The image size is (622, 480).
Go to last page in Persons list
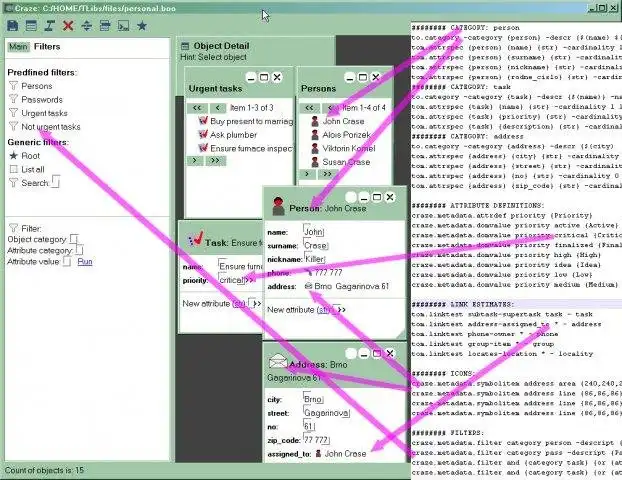pyautogui.click(x=327, y=174)
